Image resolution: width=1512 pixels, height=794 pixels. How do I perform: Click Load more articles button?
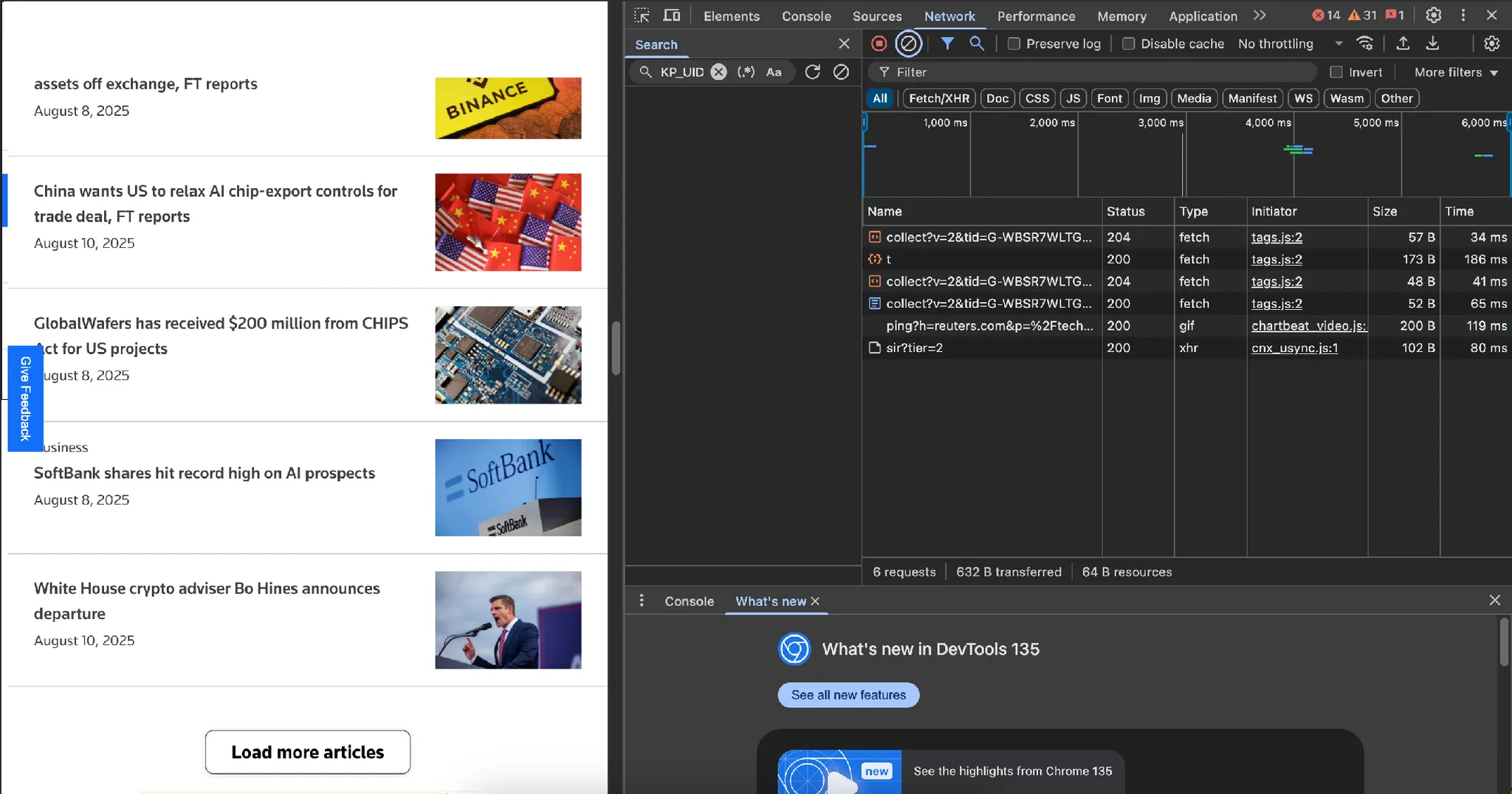307,752
